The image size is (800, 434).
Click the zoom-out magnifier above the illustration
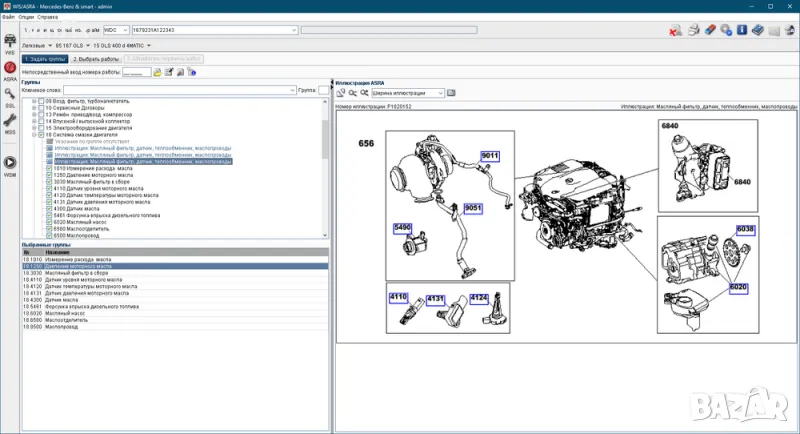352,93
